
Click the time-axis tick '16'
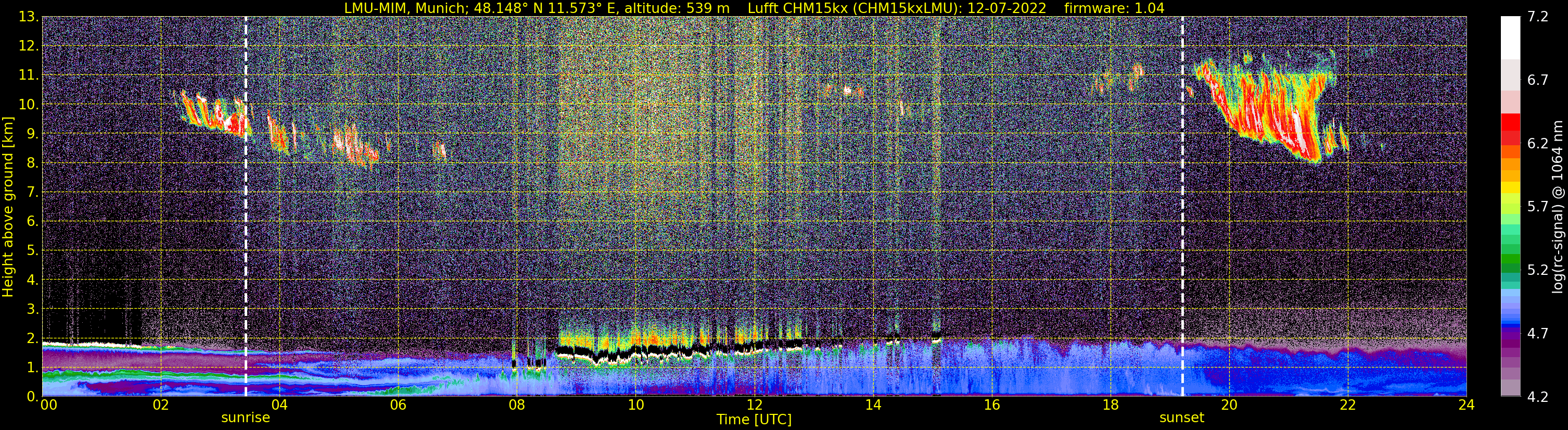[x=991, y=405]
